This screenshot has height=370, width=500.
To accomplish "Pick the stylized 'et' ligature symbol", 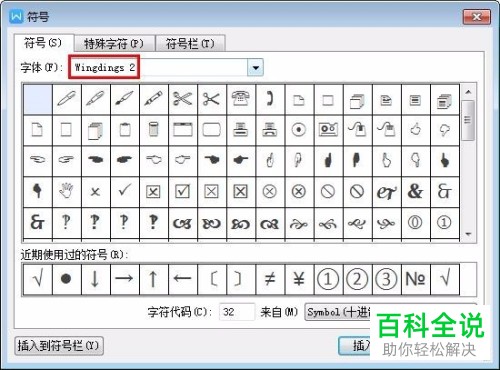I will (x=386, y=192).
